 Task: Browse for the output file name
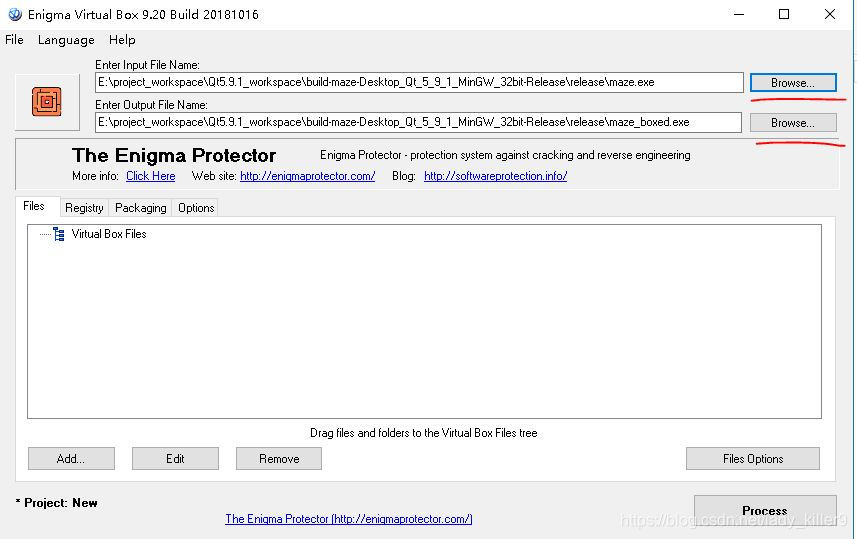(x=793, y=123)
